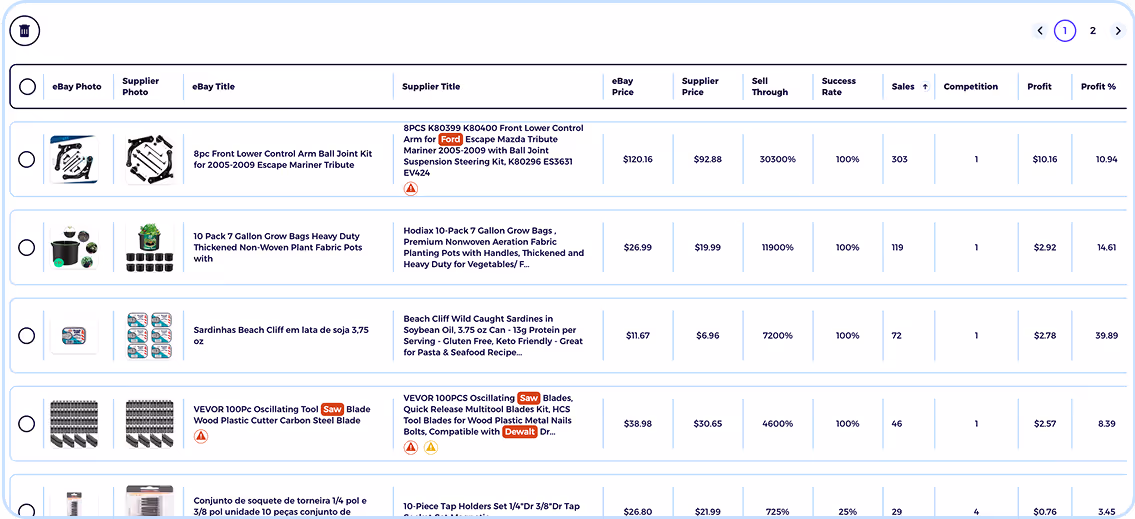This screenshot has height=519, width=1135.
Task: Open supplier title 'Hodiax 10-Pack 7 Gallon'
Action: point(494,248)
